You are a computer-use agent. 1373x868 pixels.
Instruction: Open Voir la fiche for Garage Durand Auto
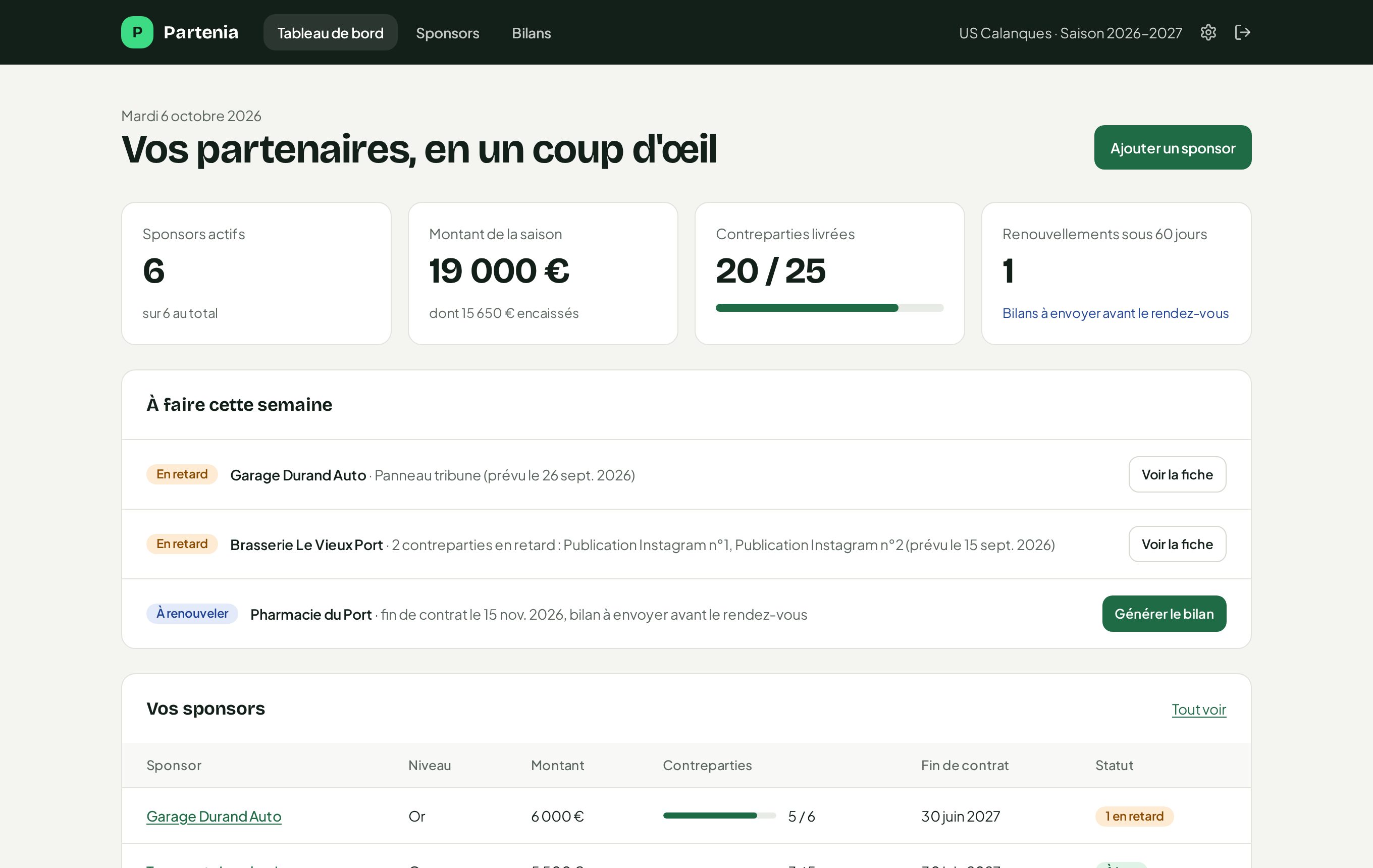pyautogui.click(x=1178, y=474)
